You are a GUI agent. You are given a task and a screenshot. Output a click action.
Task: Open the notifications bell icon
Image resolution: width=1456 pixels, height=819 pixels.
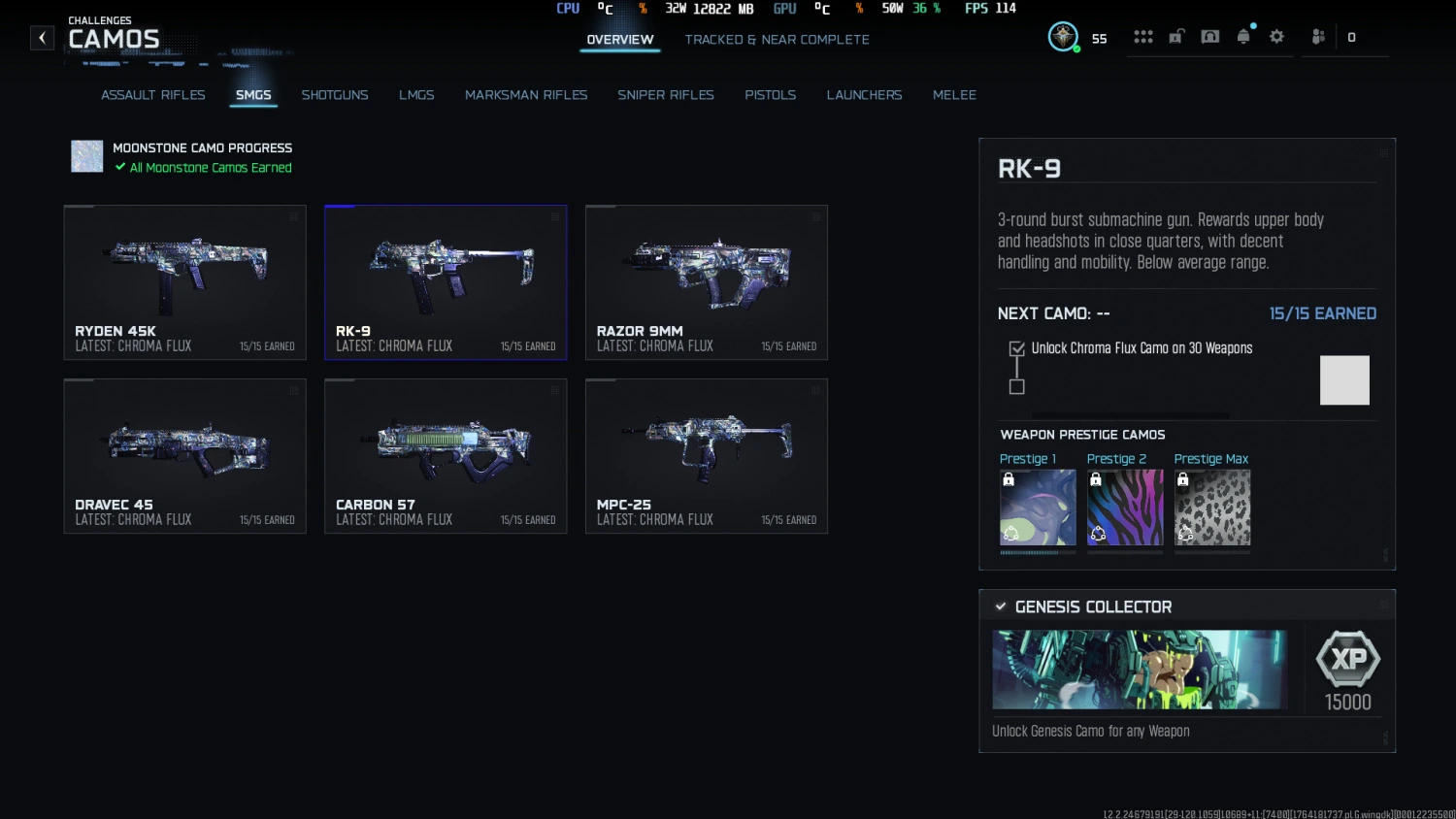tap(1243, 36)
